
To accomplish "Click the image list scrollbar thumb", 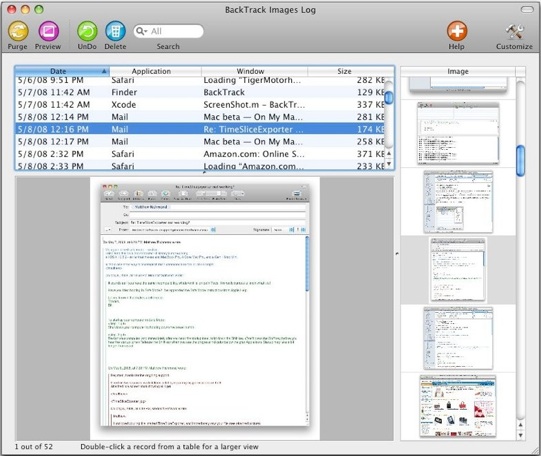I will click(521, 161).
